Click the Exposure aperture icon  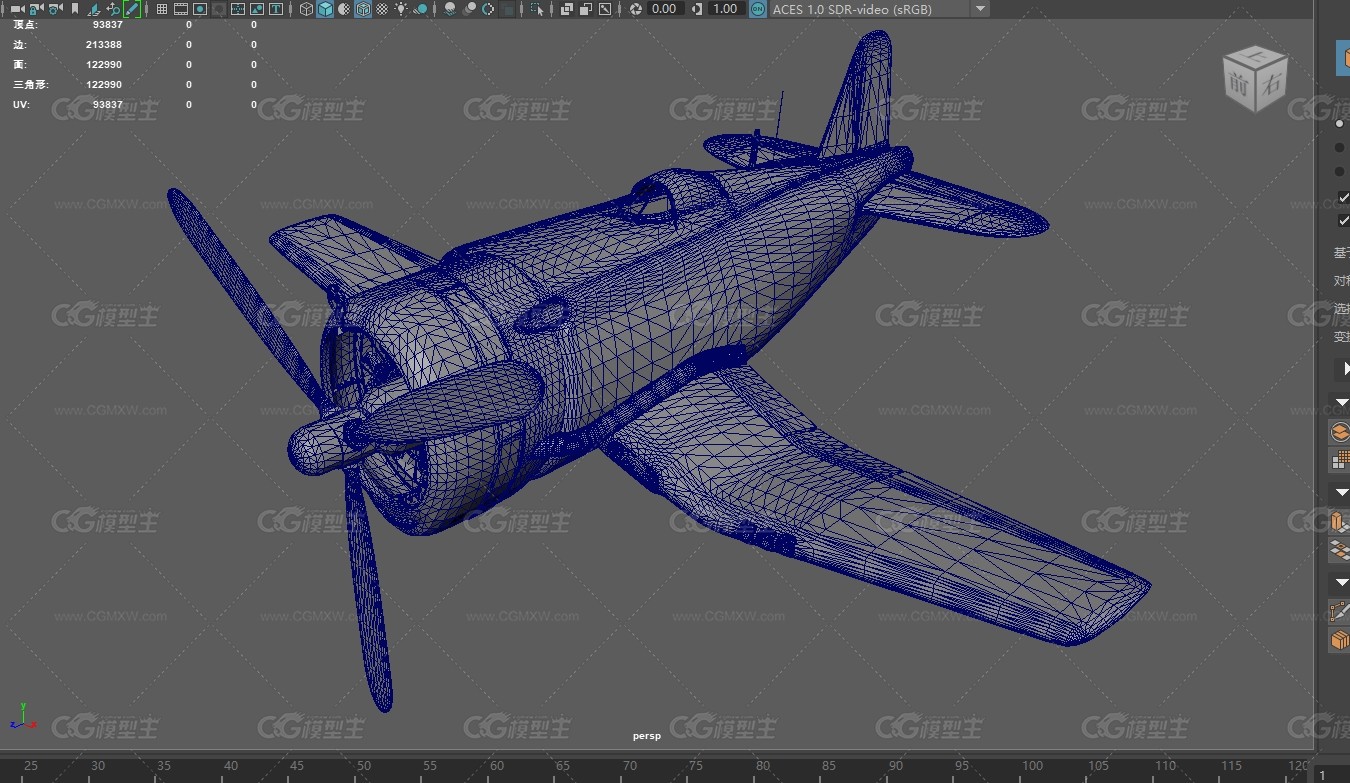pos(636,9)
